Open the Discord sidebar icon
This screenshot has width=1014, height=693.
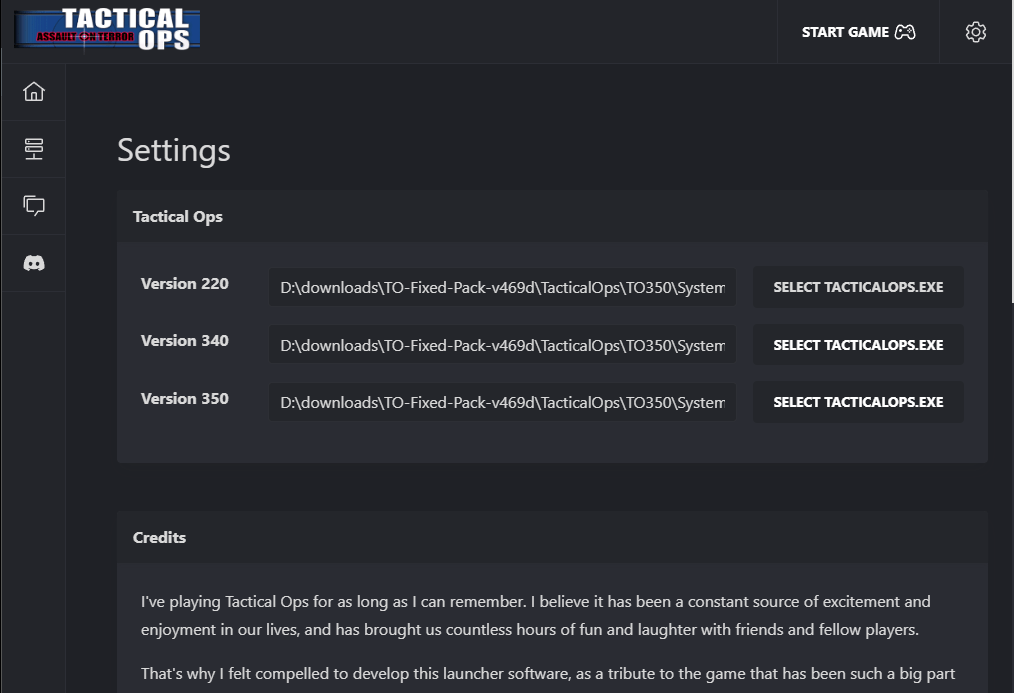tap(34, 263)
